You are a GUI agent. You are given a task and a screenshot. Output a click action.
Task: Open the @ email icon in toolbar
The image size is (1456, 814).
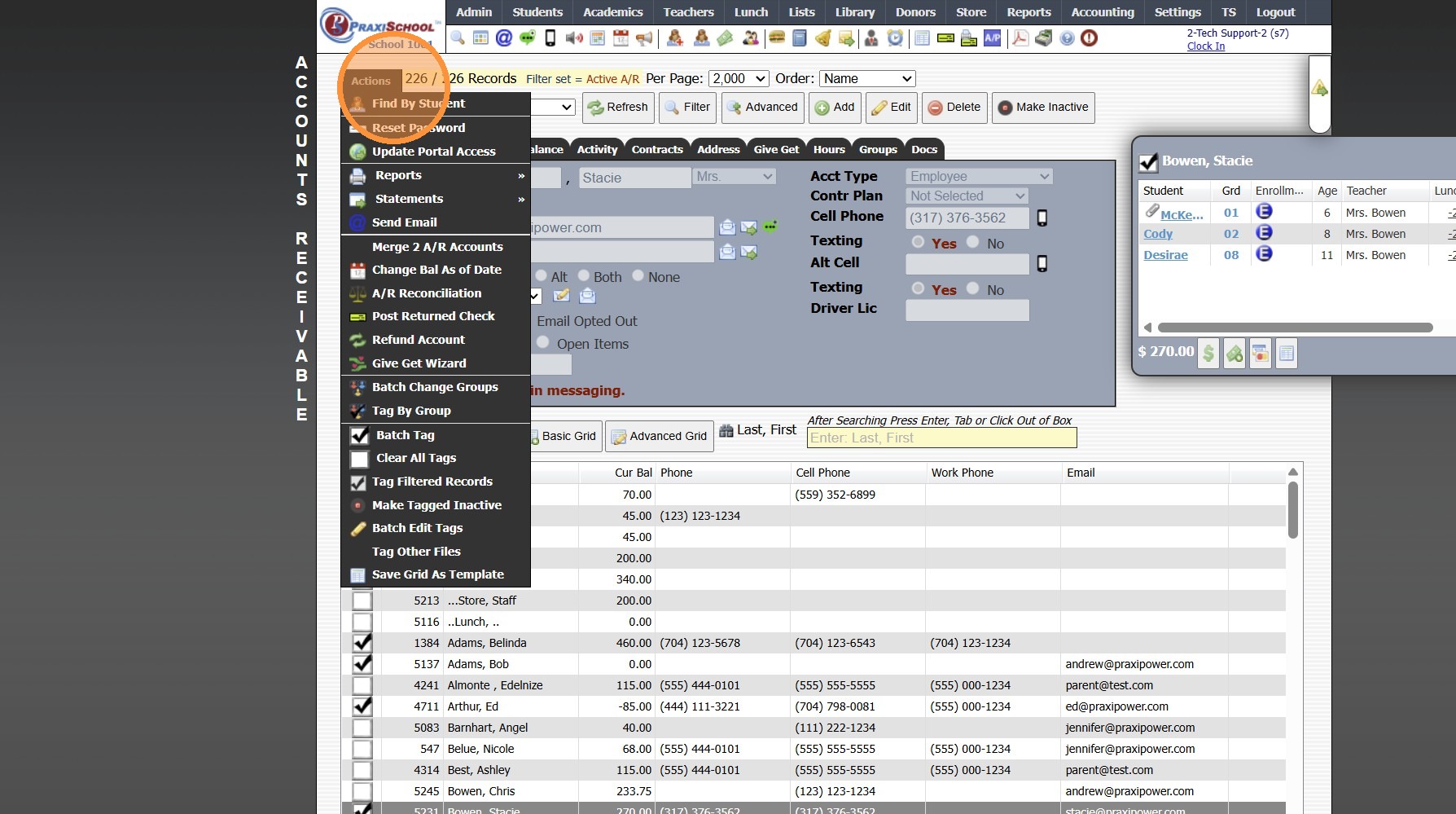504,37
